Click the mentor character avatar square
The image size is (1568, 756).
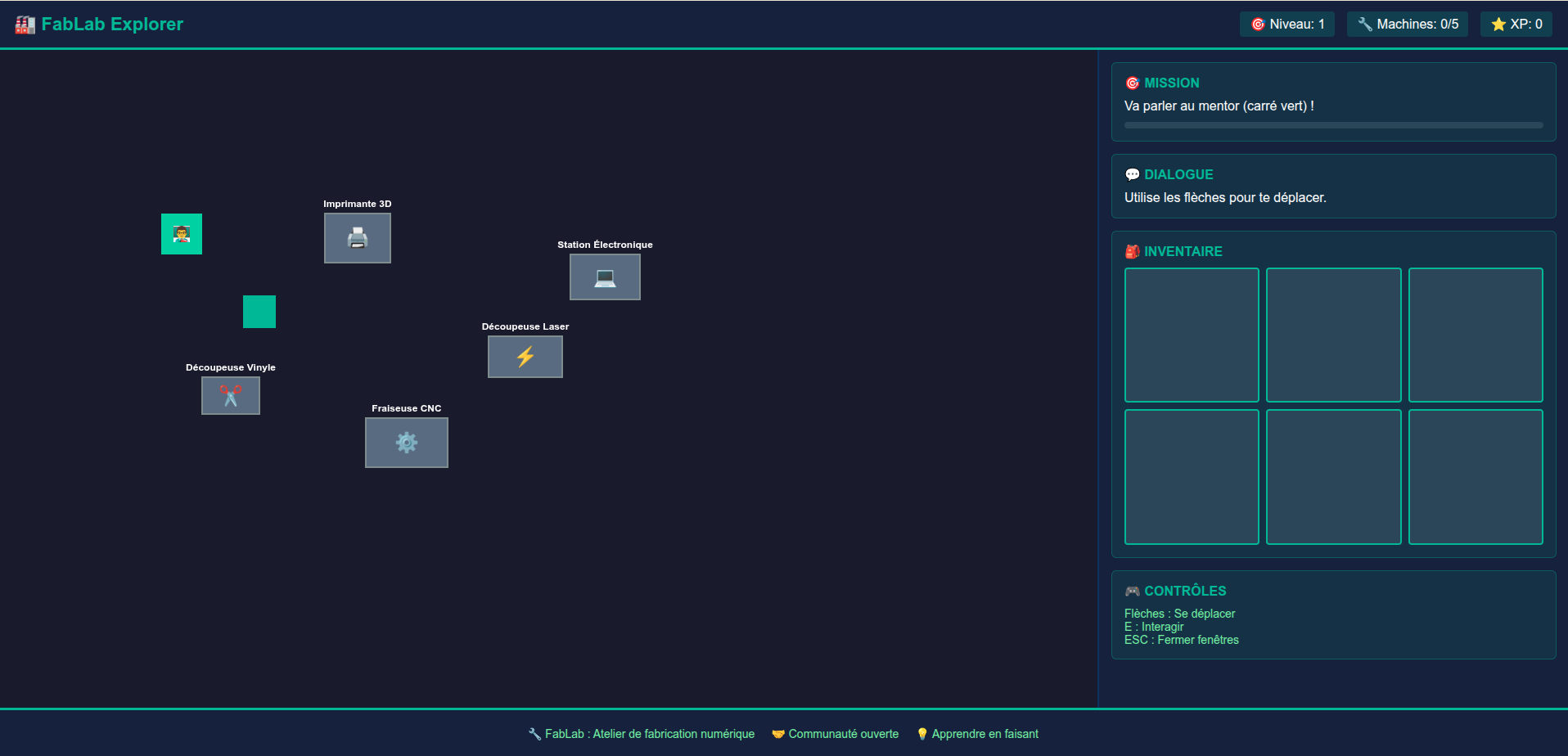[182, 234]
